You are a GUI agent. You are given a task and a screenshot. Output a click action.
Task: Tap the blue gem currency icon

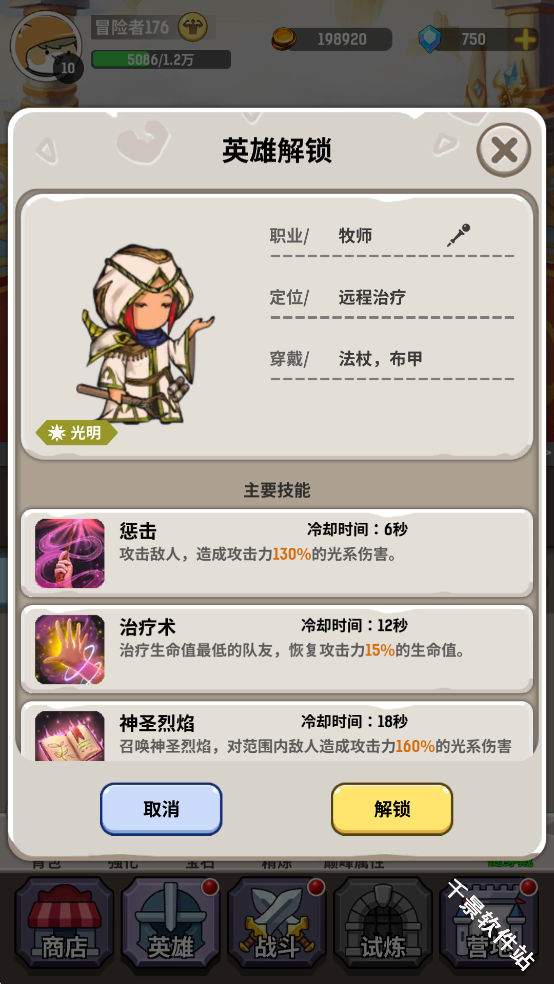click(x=430, y=39)
